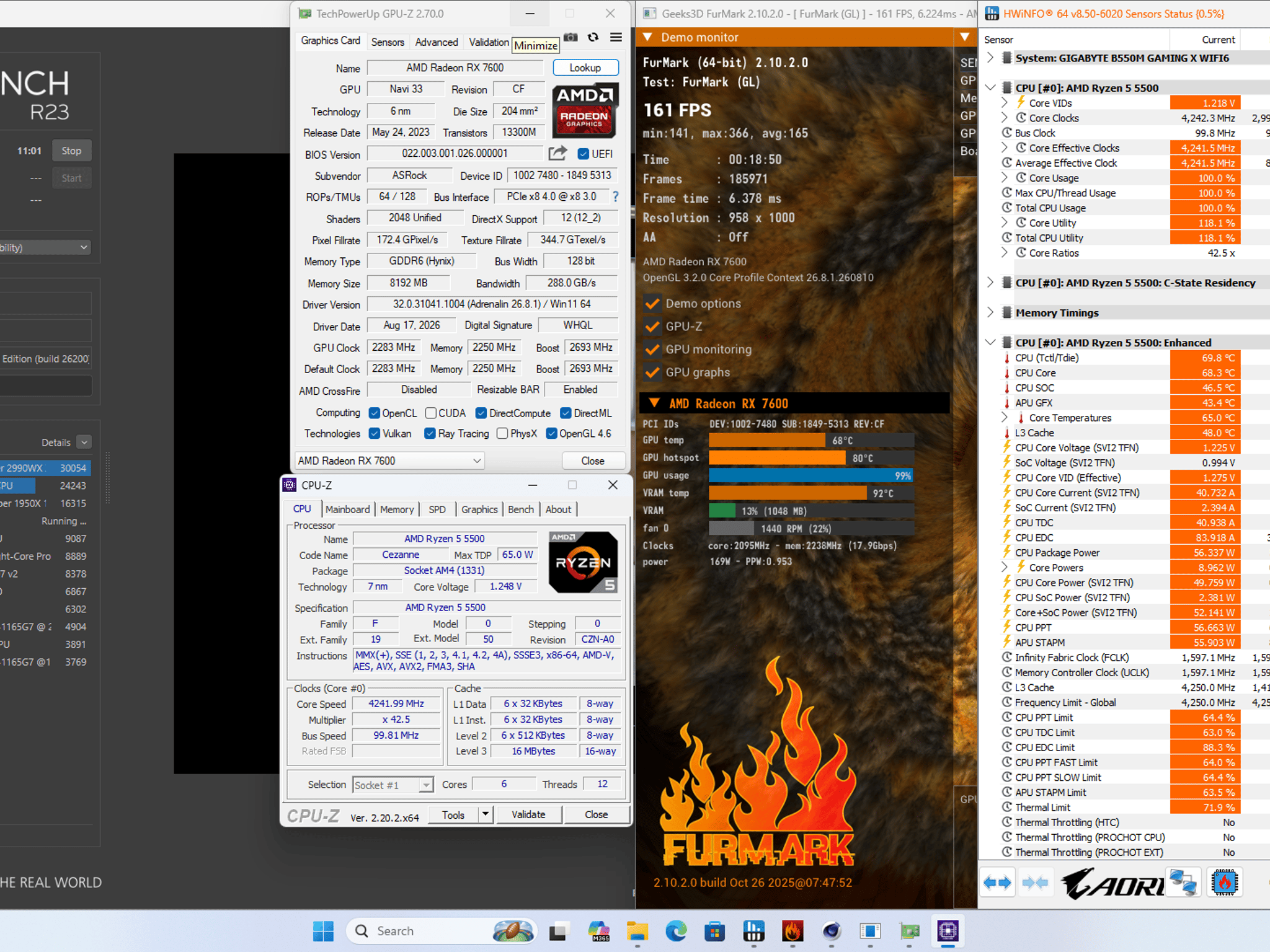
Task: Switch to CPU-Z Memory tab
Action: [397, 509]
